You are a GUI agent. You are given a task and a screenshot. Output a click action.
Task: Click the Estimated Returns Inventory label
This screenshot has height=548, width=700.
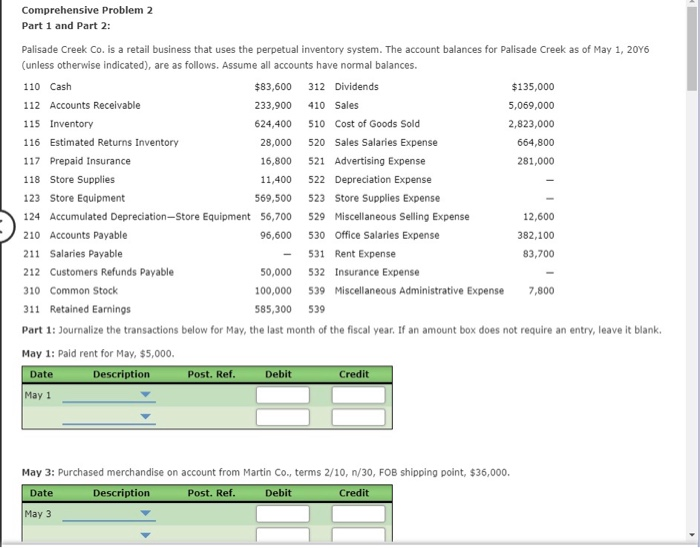coord(114,142)
